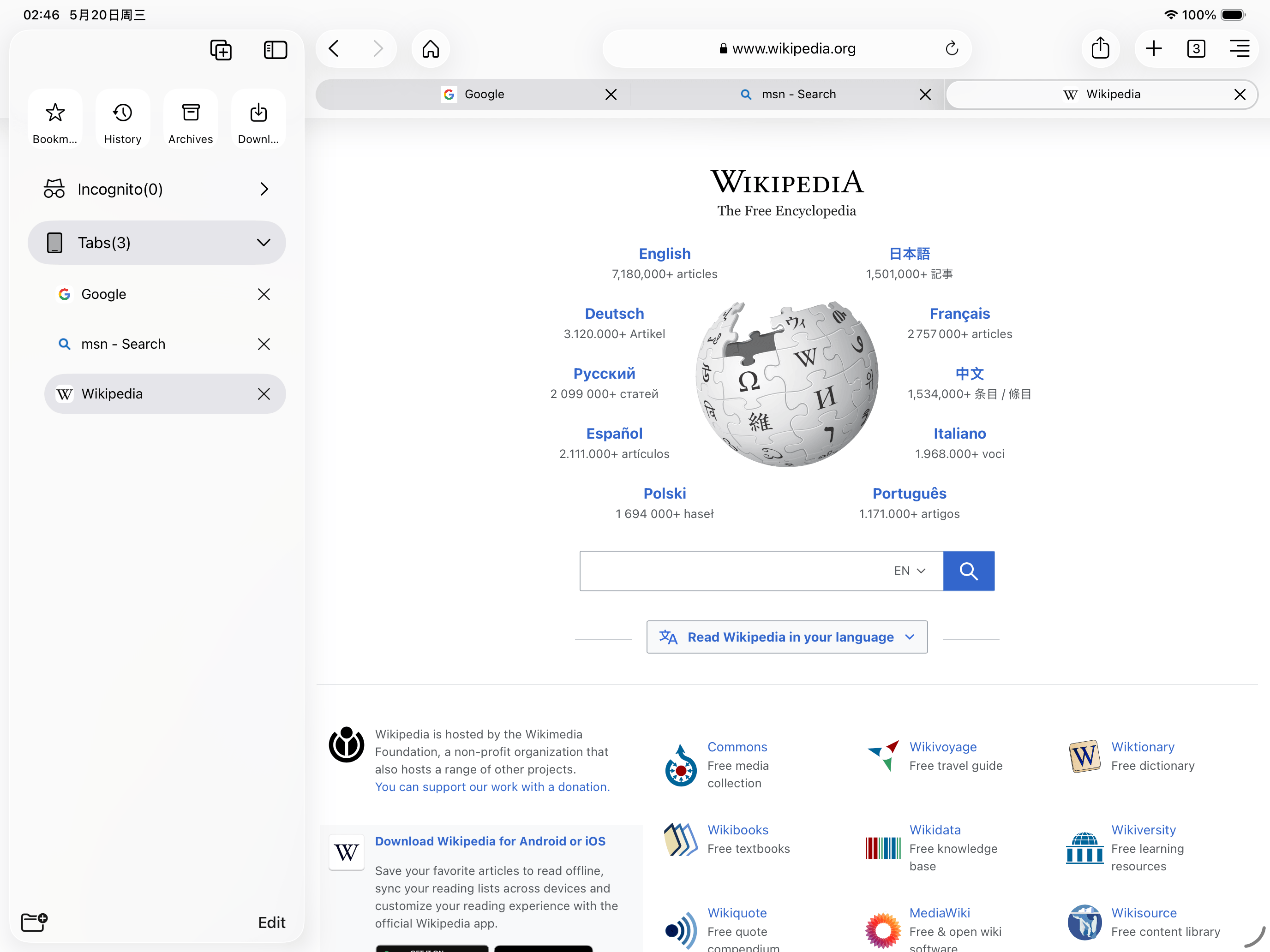Close the Google tab in tab bar
Screen dimensions: 1270x952
611,95
